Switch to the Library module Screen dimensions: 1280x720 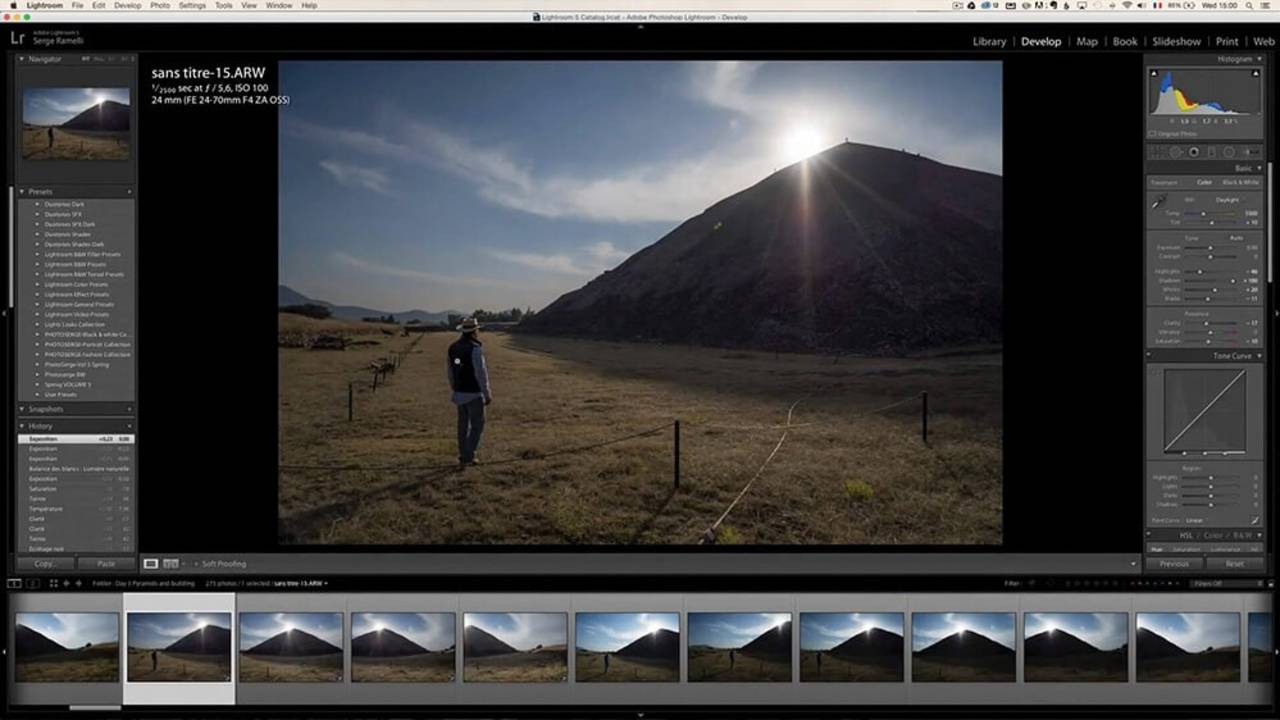click(989, 41)
